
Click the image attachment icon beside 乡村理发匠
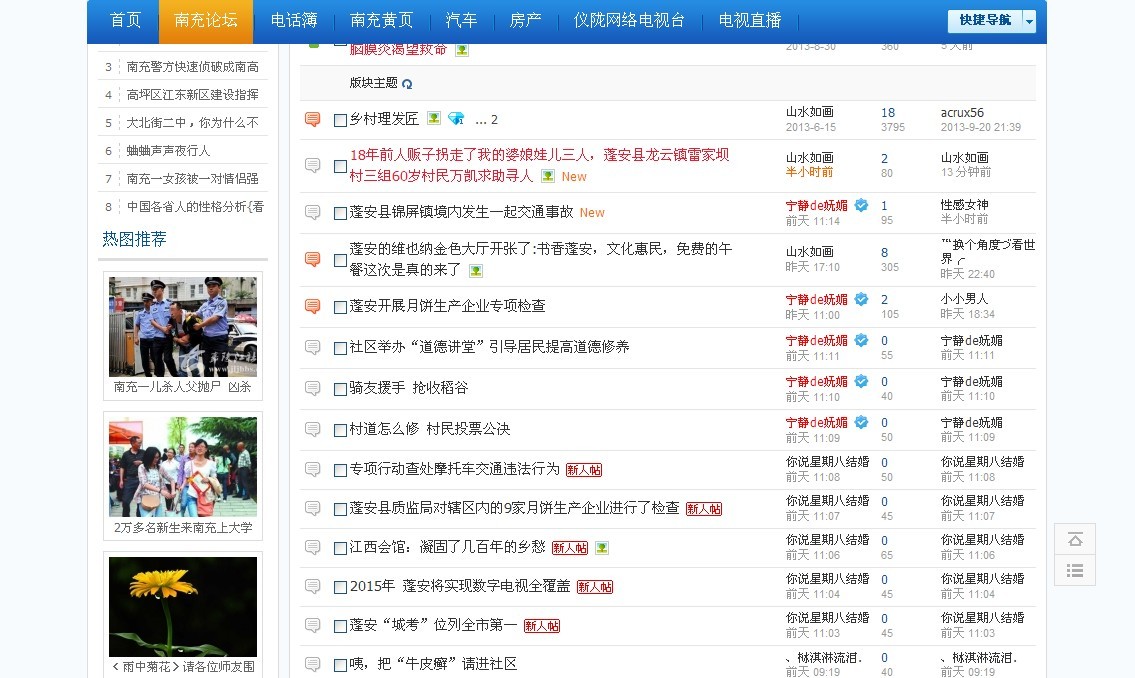click(x=434, y=119)
